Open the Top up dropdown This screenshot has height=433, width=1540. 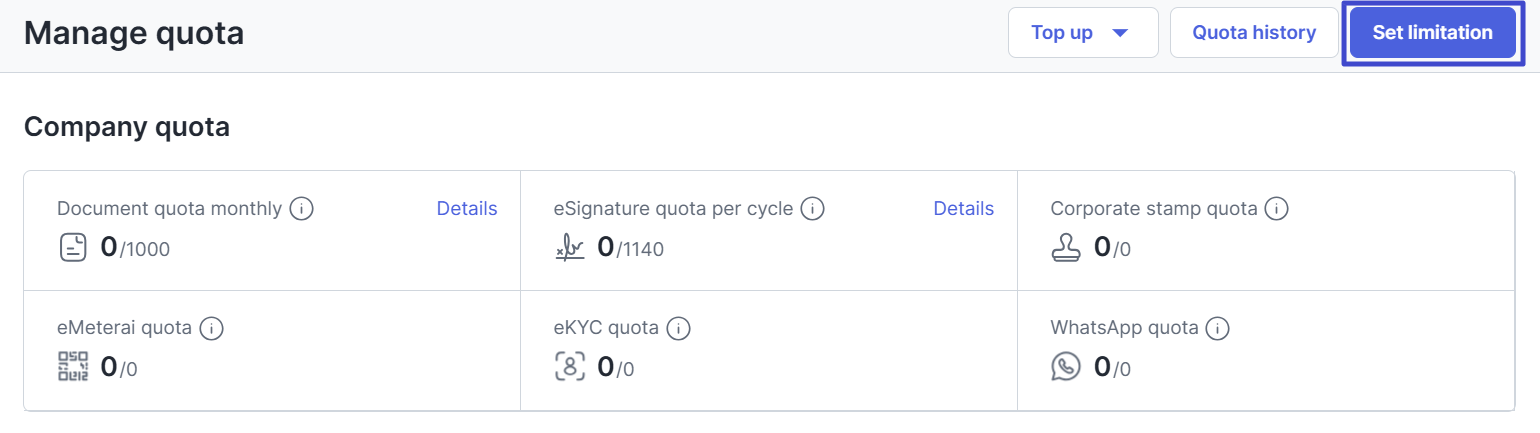[1083, 33]
